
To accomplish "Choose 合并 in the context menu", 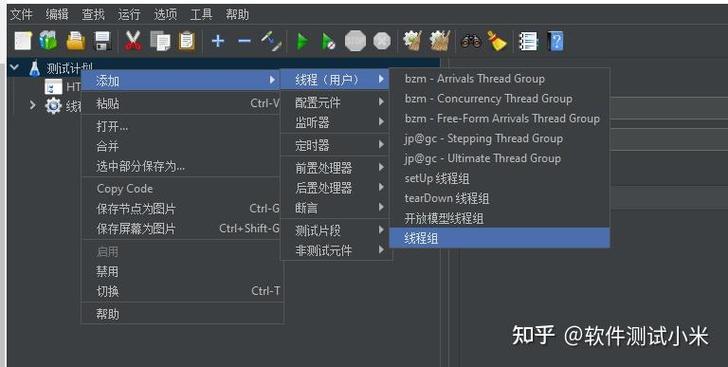I will [181, 146].
